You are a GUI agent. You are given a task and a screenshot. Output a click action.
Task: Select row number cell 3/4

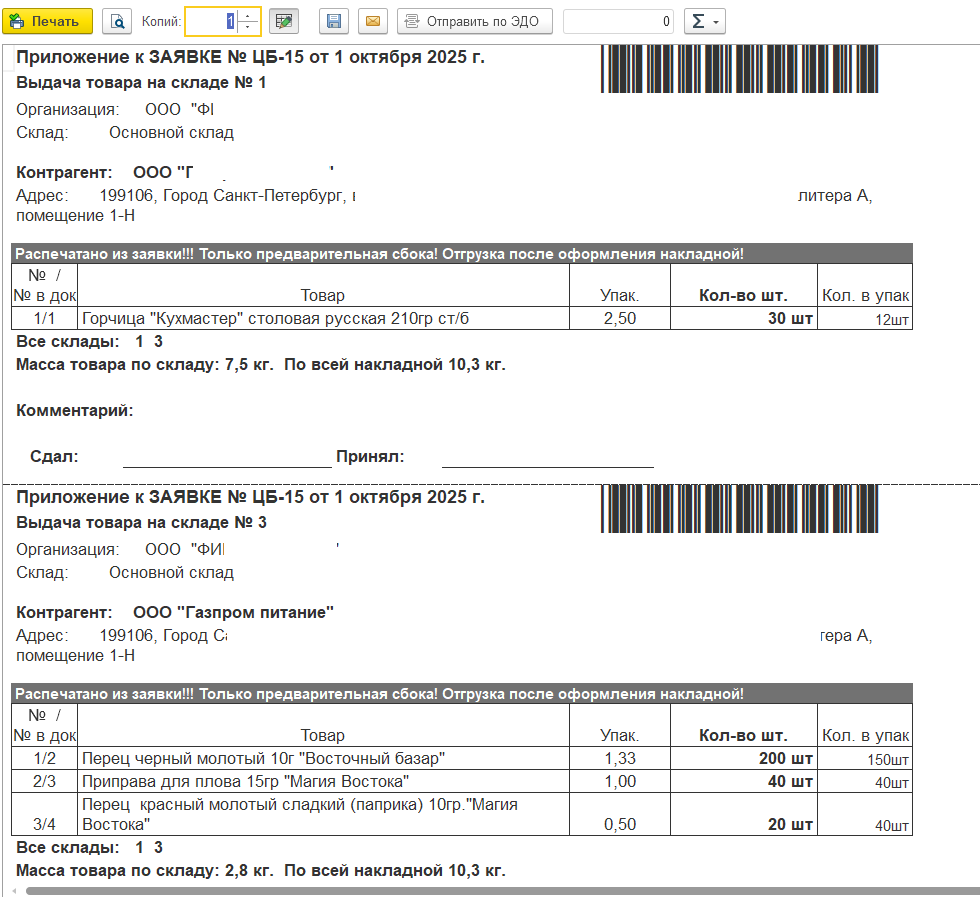[44, 814]
